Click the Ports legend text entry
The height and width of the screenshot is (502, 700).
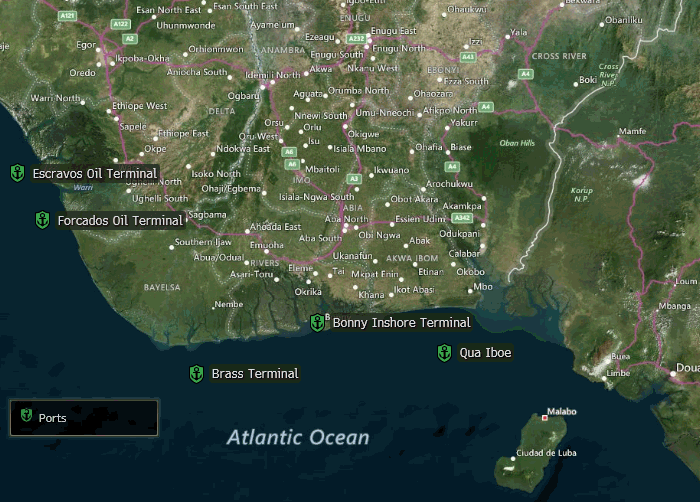53,418
